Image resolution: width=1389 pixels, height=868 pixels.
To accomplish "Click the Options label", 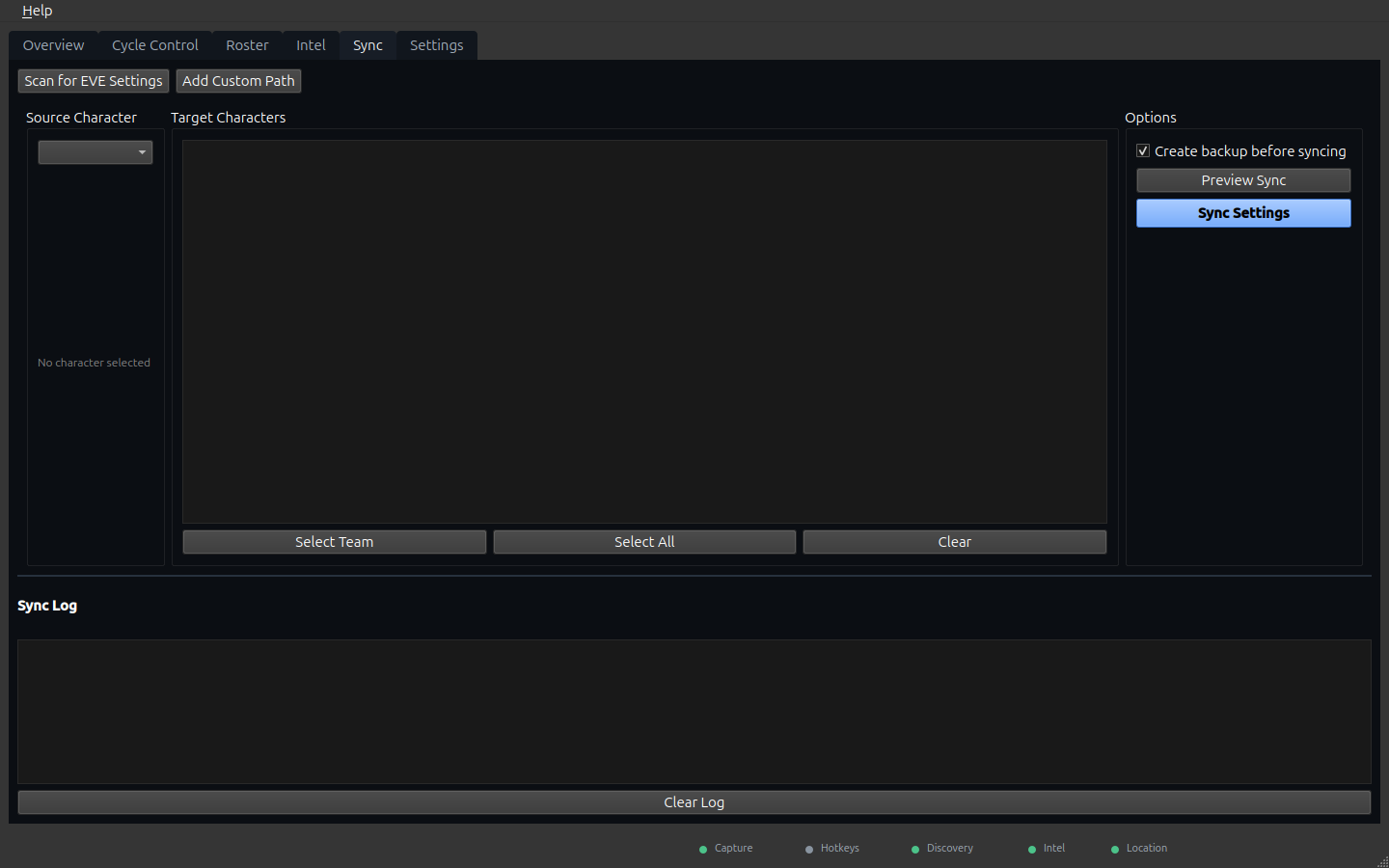I will point(1151,118).
